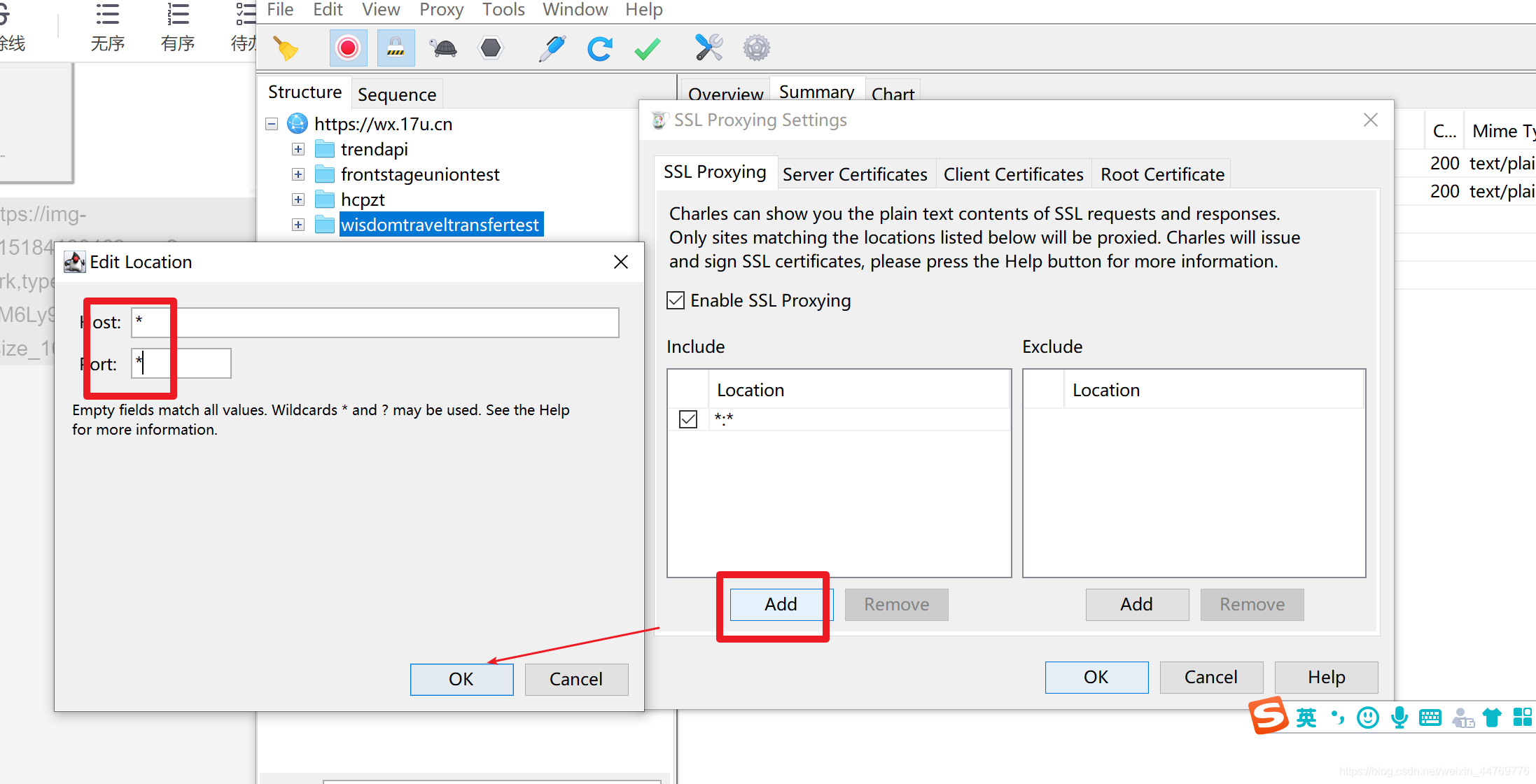Switch to the Root Certificate tab
The width and height of the screenshot is (1536, 784).
[x=1162, y=174]
